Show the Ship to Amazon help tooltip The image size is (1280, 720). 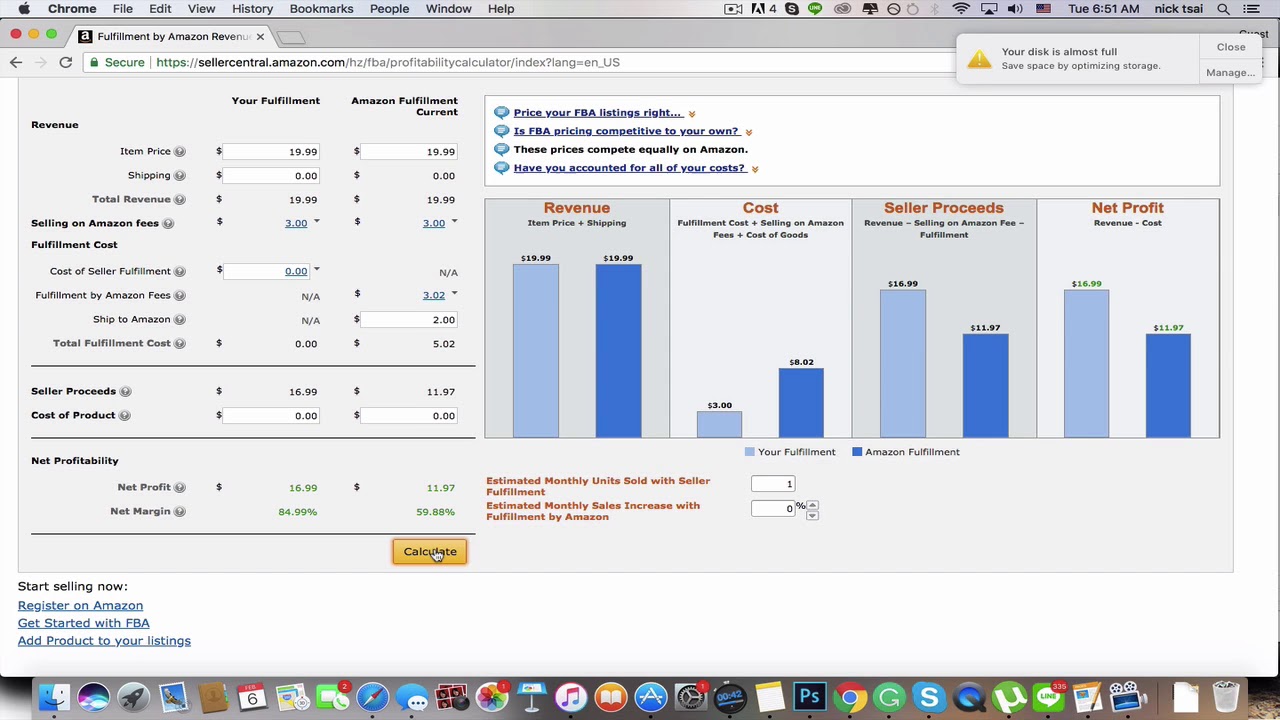(x=180, y=320)
